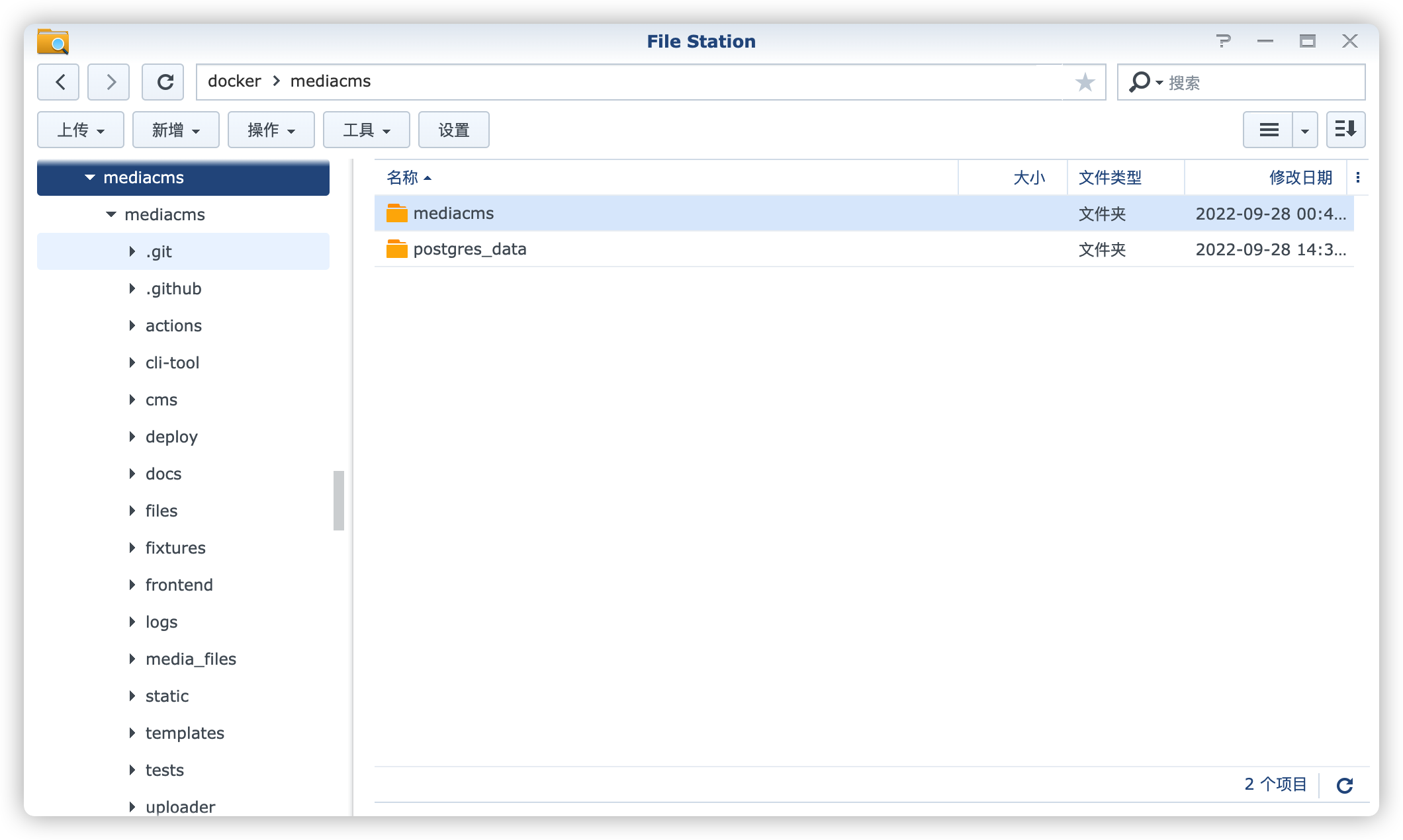This screenshot has height=840, width=1403.
Task: Go back with the left arrow button
Action: (x=59, y=82)
